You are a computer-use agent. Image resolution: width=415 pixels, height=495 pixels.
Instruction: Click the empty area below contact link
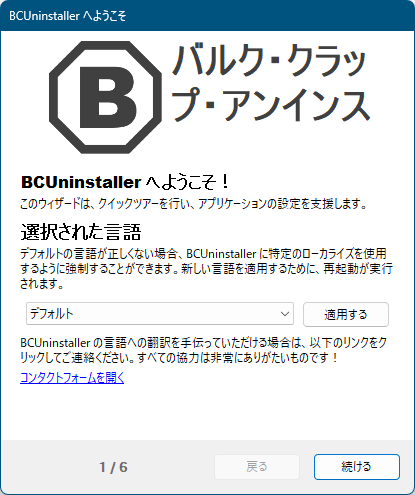(x=207, y=412)
